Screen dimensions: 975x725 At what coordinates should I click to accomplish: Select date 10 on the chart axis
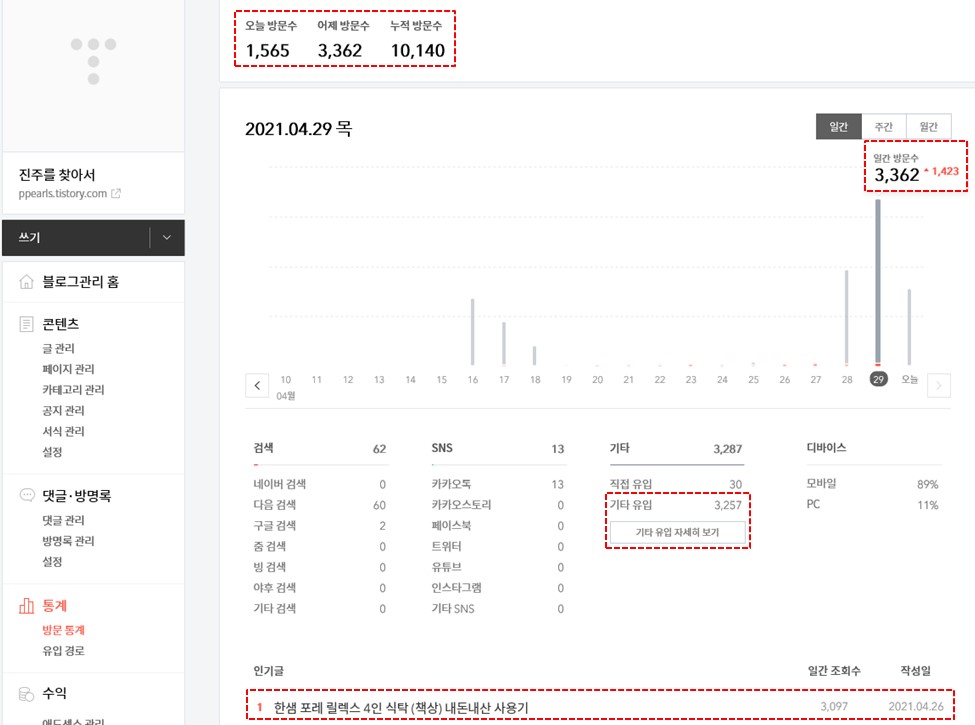point(285,379)
